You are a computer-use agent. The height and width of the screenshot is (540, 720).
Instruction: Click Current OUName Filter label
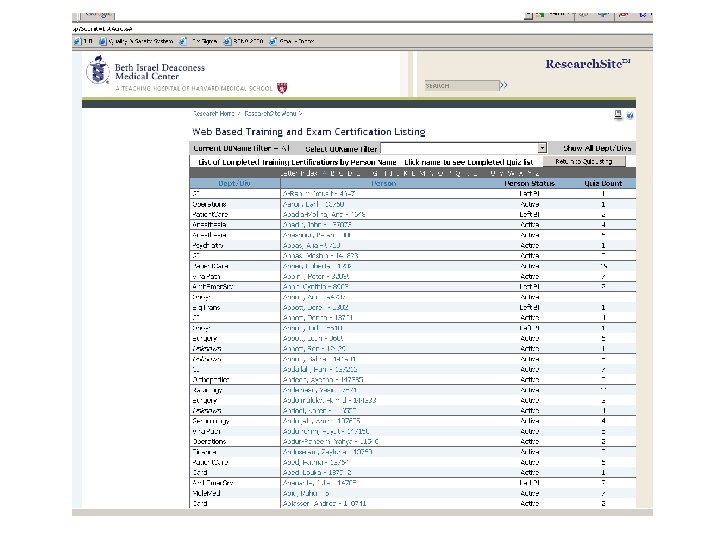tap(242, 148)
